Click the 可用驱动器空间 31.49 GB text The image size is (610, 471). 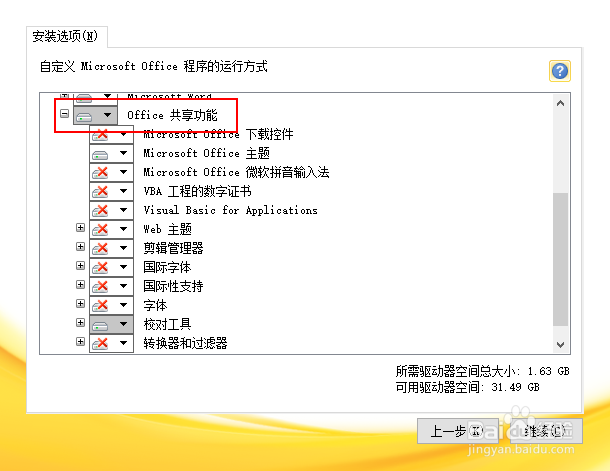(468, 387)
